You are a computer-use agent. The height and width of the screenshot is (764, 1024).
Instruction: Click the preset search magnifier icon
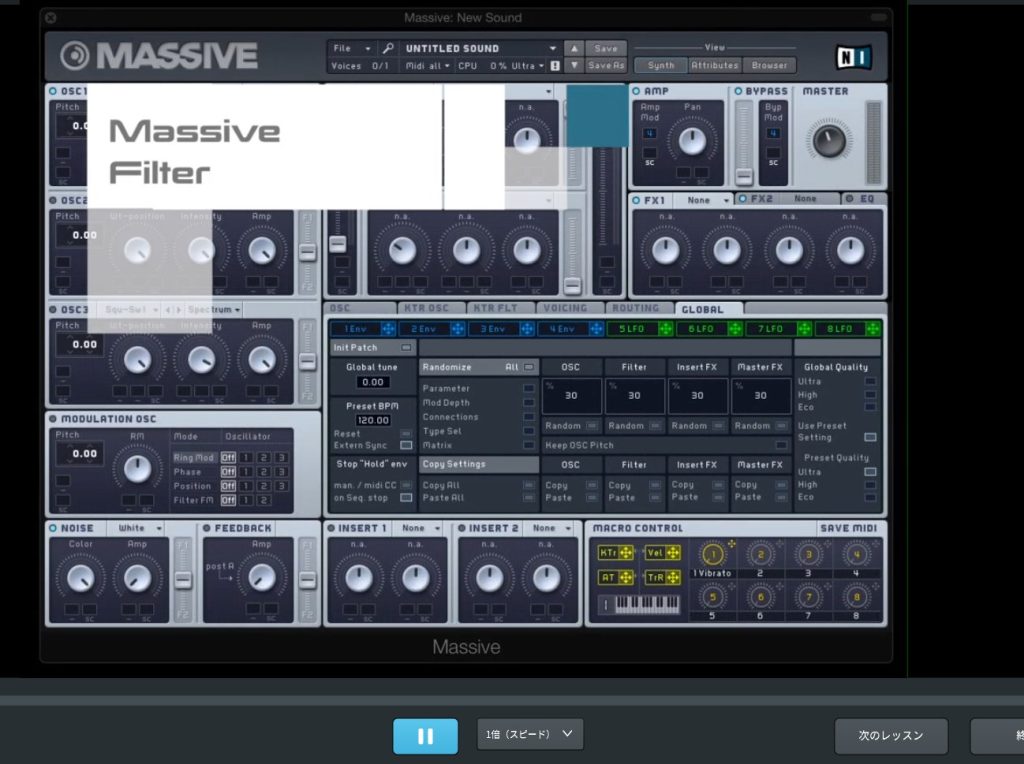388,48
